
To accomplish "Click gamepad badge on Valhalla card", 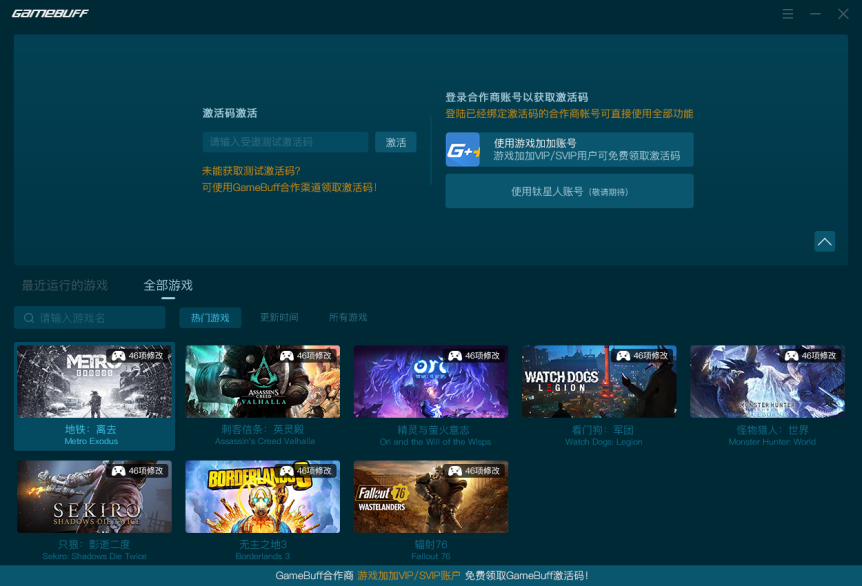I will (306, 356).
